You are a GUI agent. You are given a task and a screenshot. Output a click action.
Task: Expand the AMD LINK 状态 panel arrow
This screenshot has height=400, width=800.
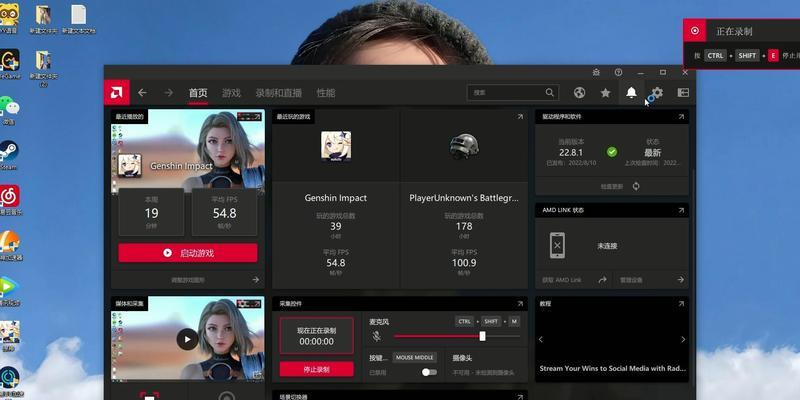point(681,210)
